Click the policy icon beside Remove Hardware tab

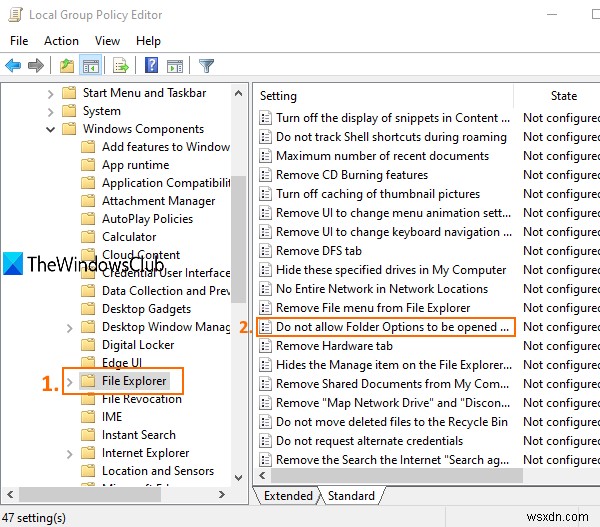tap(265, 346)
